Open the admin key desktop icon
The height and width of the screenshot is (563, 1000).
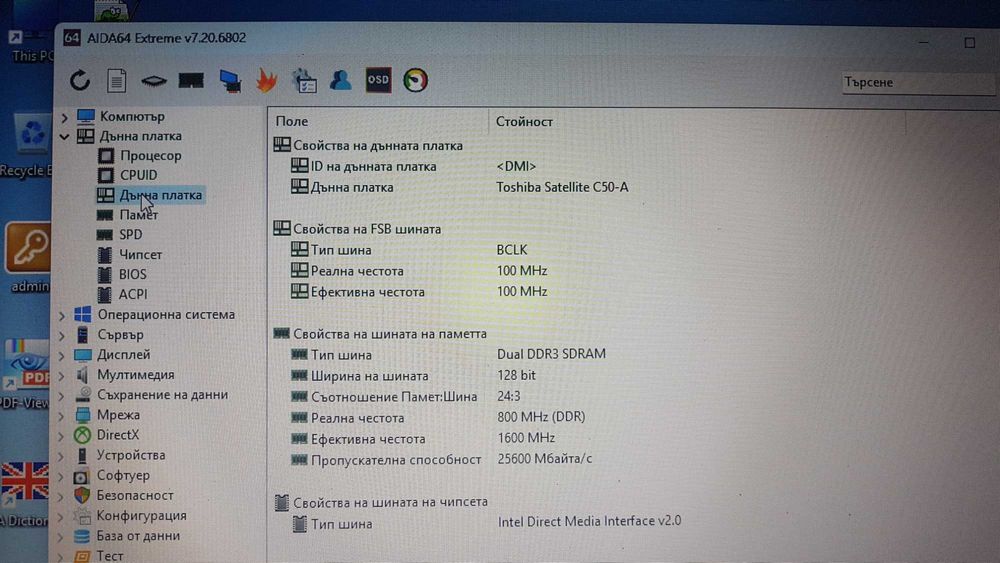[27, 256]
